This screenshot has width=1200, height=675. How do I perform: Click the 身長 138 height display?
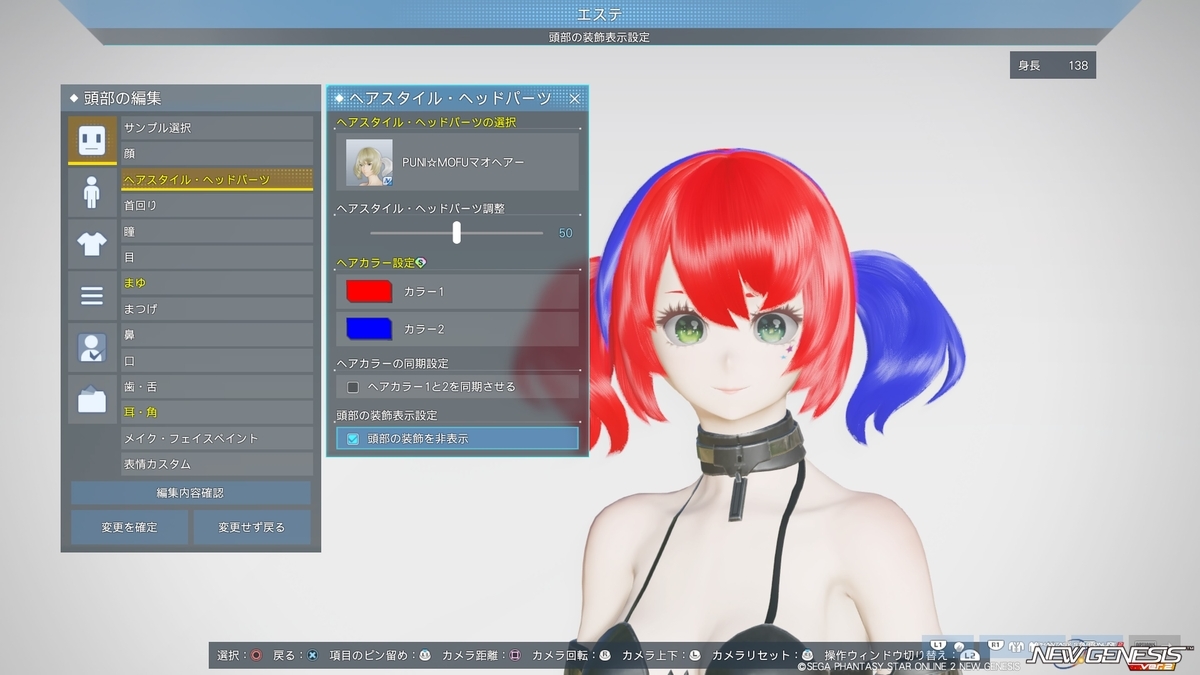click(x=1052, y=65)
